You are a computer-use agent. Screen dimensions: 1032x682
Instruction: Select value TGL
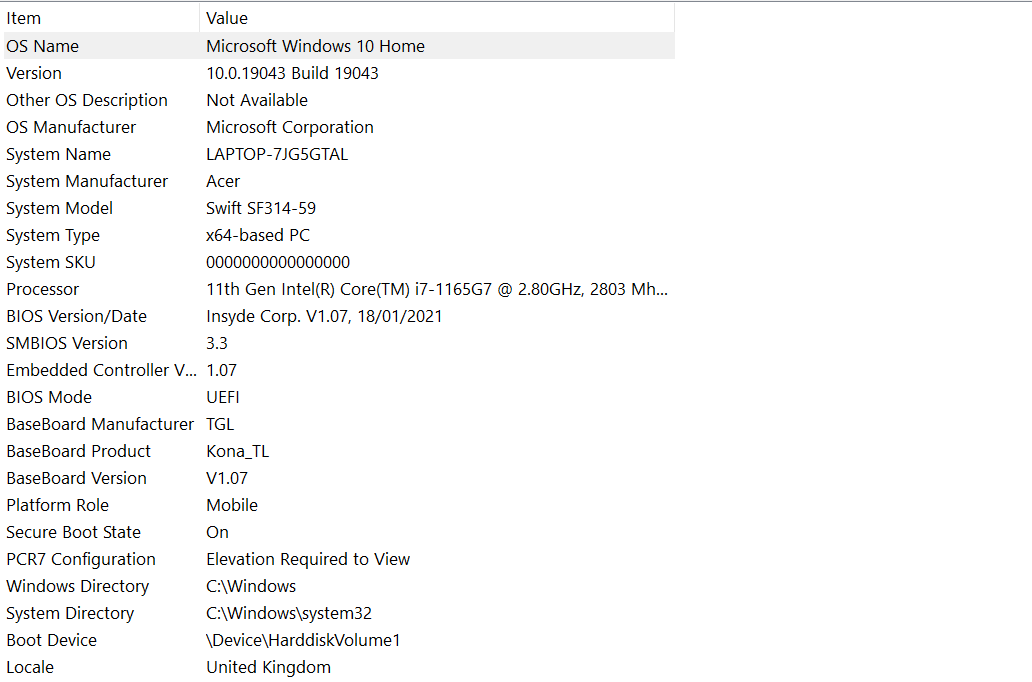(220, 424)
